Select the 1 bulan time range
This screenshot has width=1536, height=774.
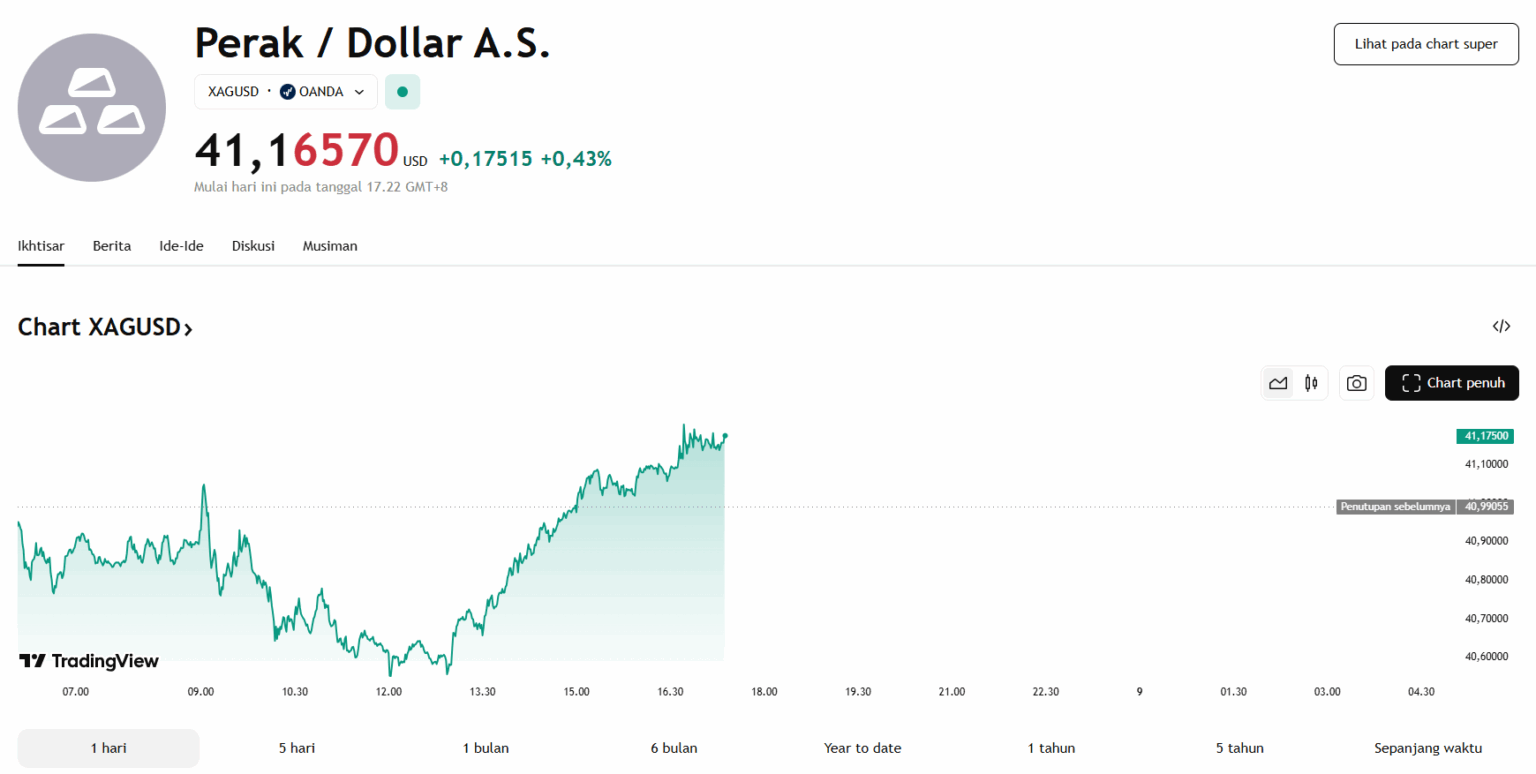485,748
